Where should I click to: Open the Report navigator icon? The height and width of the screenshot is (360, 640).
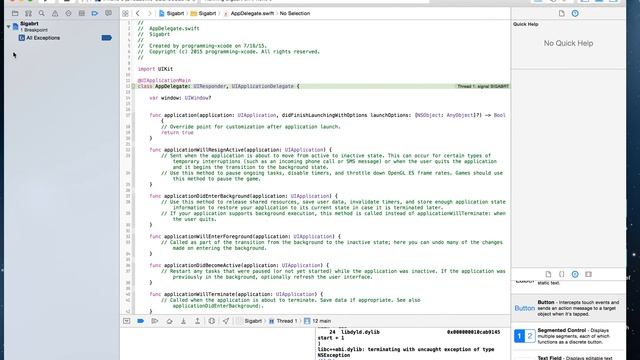click(x=108, y=13)
